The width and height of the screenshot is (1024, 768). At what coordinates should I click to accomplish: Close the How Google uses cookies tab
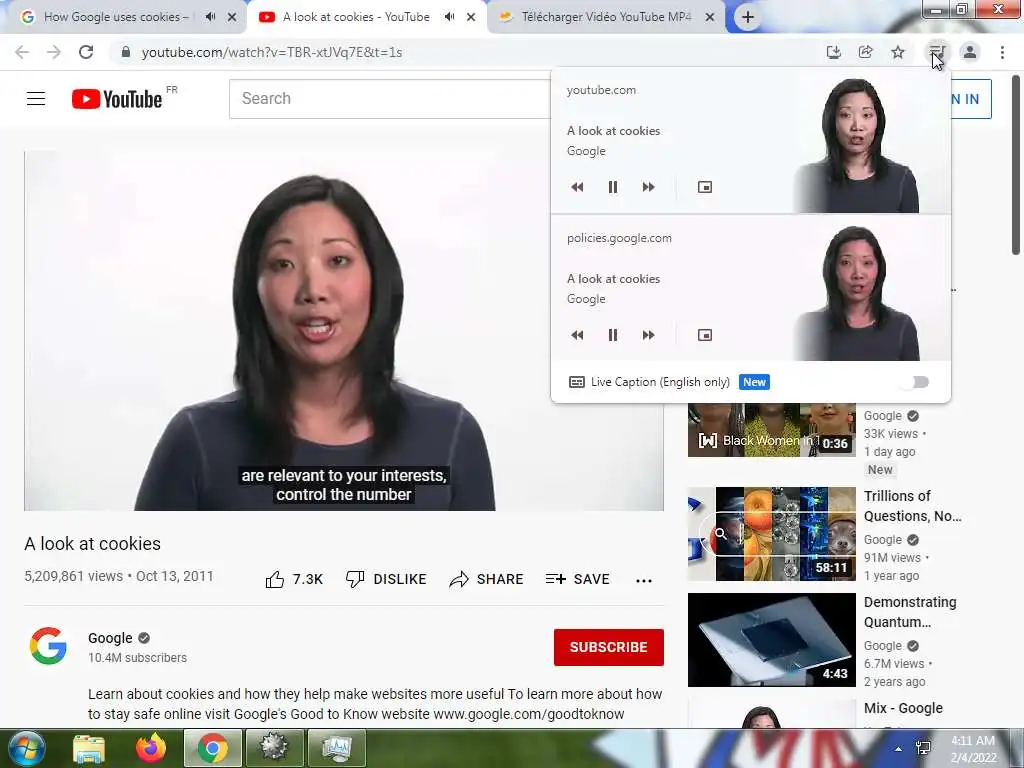coord(232,18)
